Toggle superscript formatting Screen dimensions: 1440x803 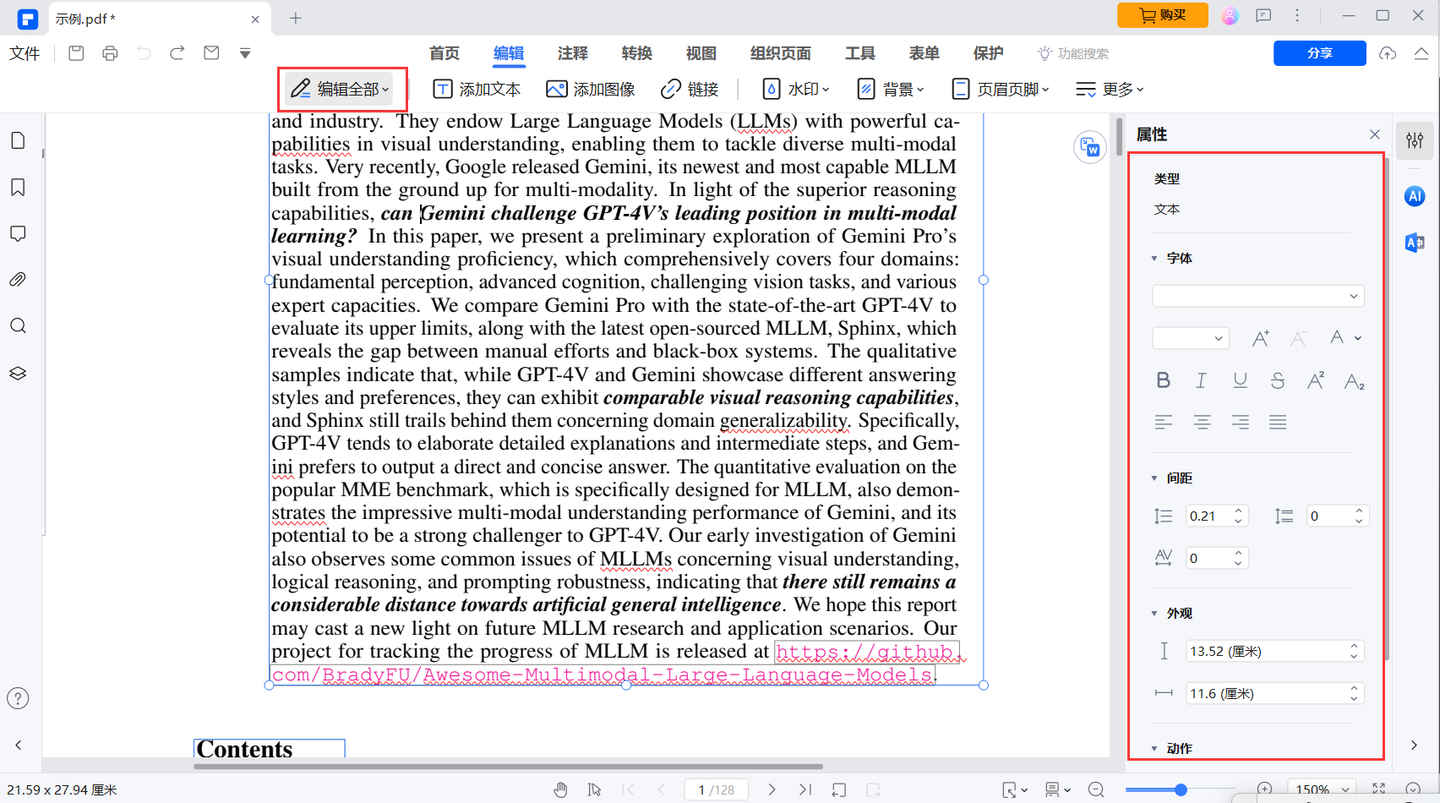[1316, 381]
